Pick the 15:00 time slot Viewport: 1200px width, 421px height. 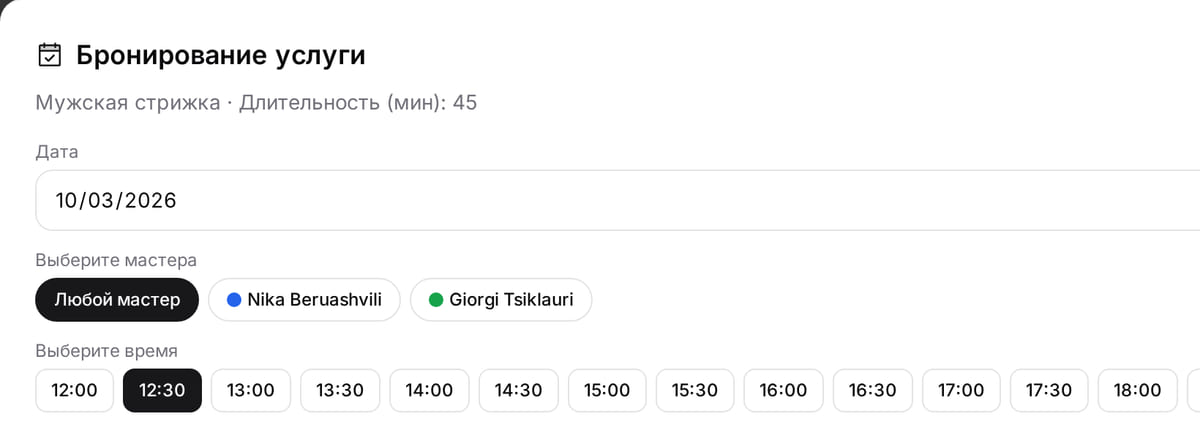click(607, 390)
